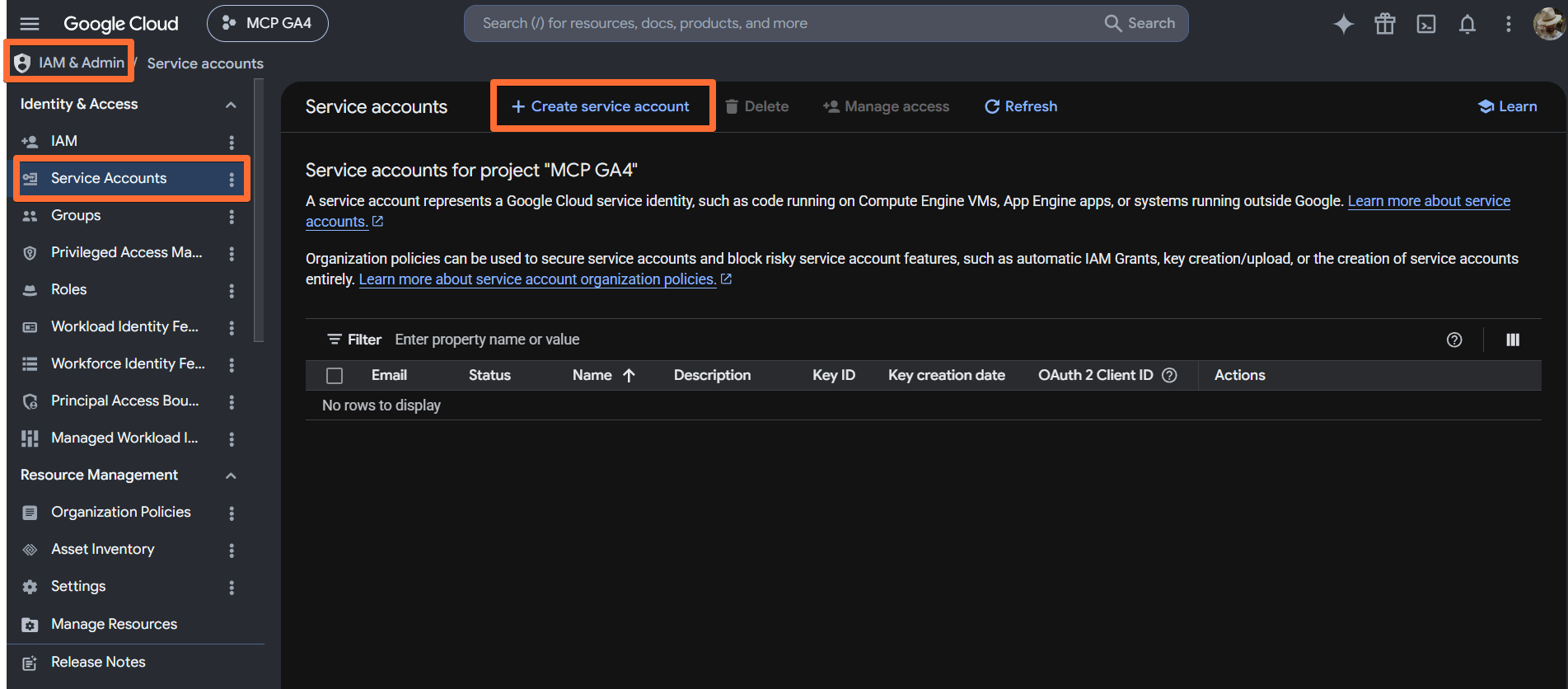Open the notifications bell
The height and width of the screenshot is (689, 1568).
click(1467, 24)
